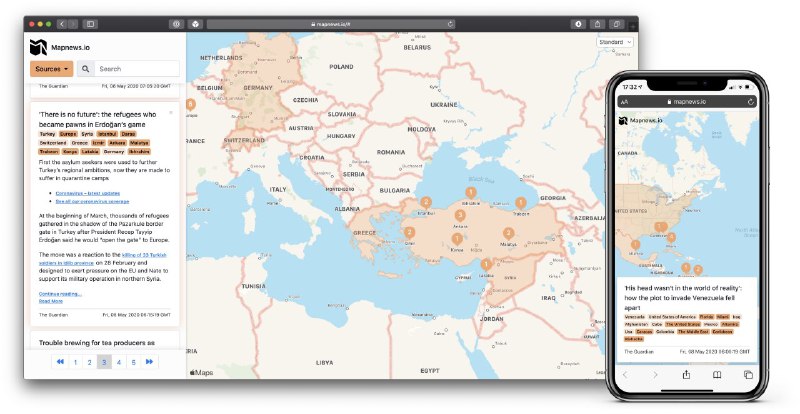Viewport: 800px width, 414px height.
Task: Open the Sources dropdown
Action: (x=52, y=69)
